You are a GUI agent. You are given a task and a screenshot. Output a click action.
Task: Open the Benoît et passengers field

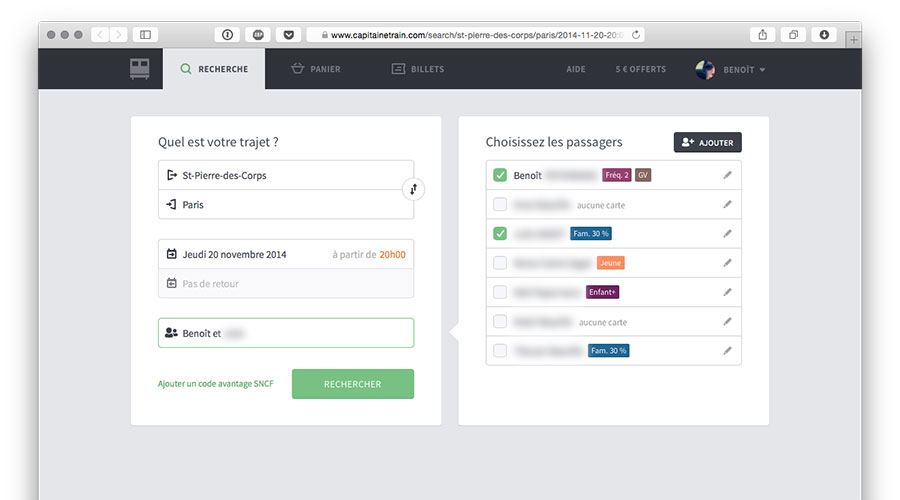click(286, 333)
